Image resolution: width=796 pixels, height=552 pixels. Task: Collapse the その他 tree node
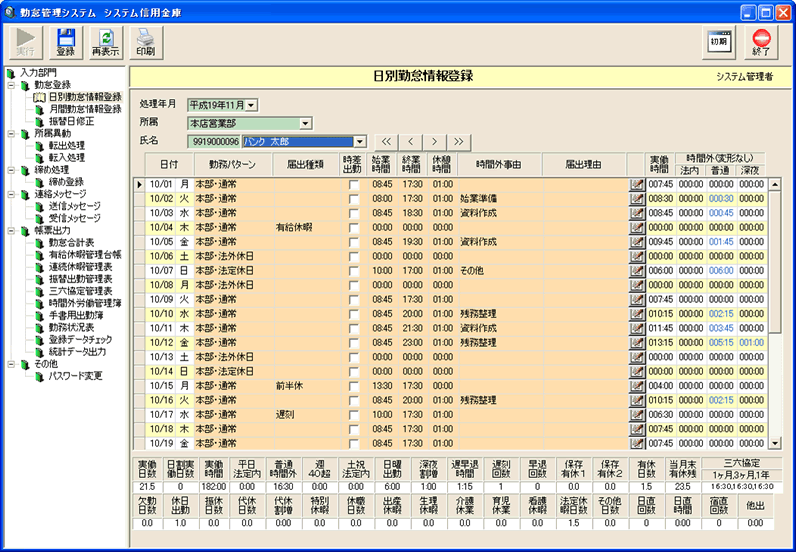coord(11,364)
